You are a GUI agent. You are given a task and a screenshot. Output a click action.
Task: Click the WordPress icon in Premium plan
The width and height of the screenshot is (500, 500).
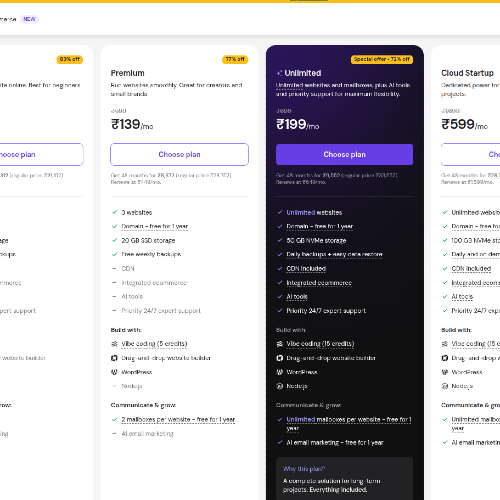(x=114, y=372)
